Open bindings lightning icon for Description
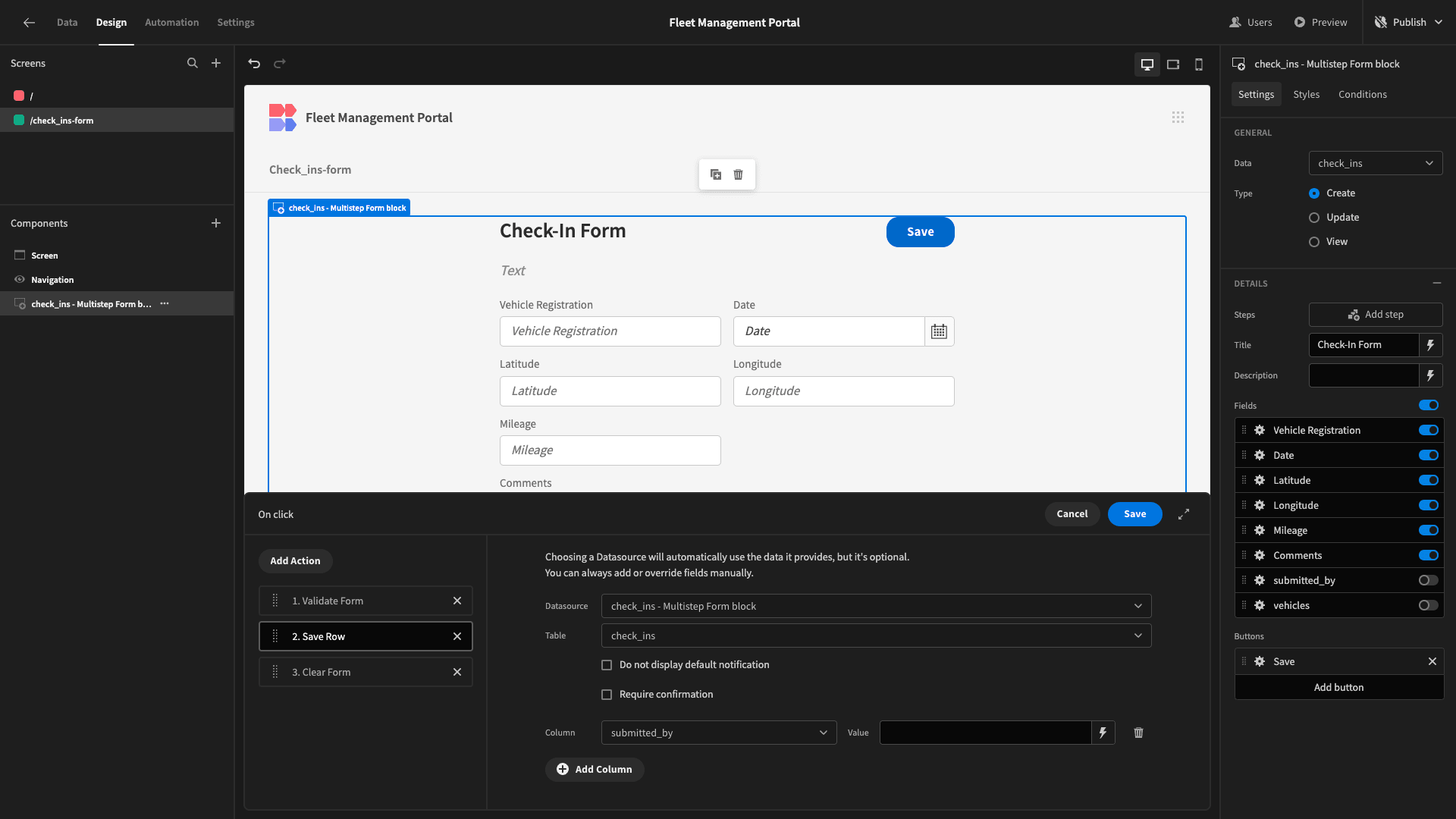Image resolution: width=1456 pixels, height=819 pixels. [1431, 375]
